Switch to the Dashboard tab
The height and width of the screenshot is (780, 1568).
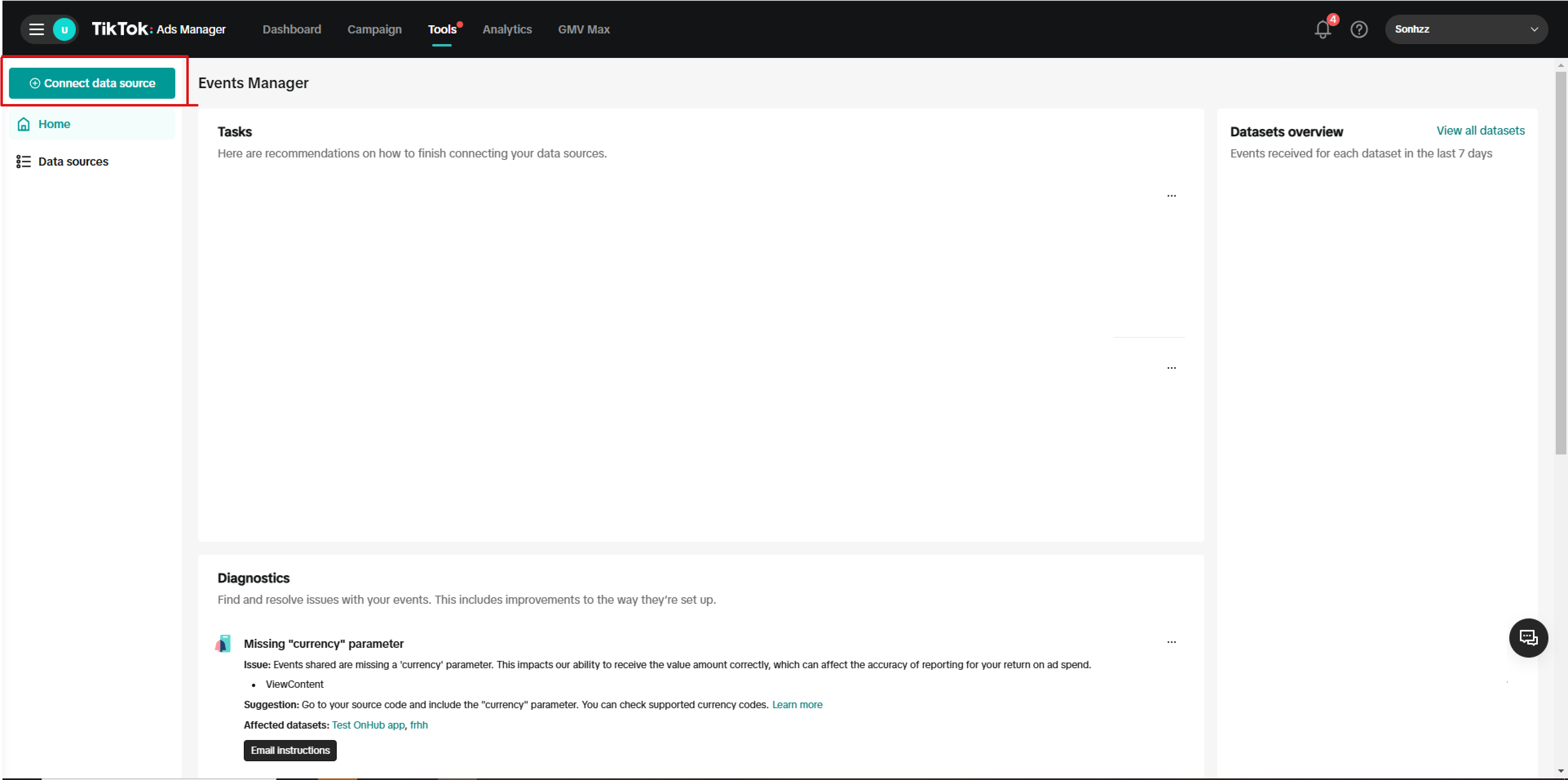pyautogui.click(x=292, y=29)
